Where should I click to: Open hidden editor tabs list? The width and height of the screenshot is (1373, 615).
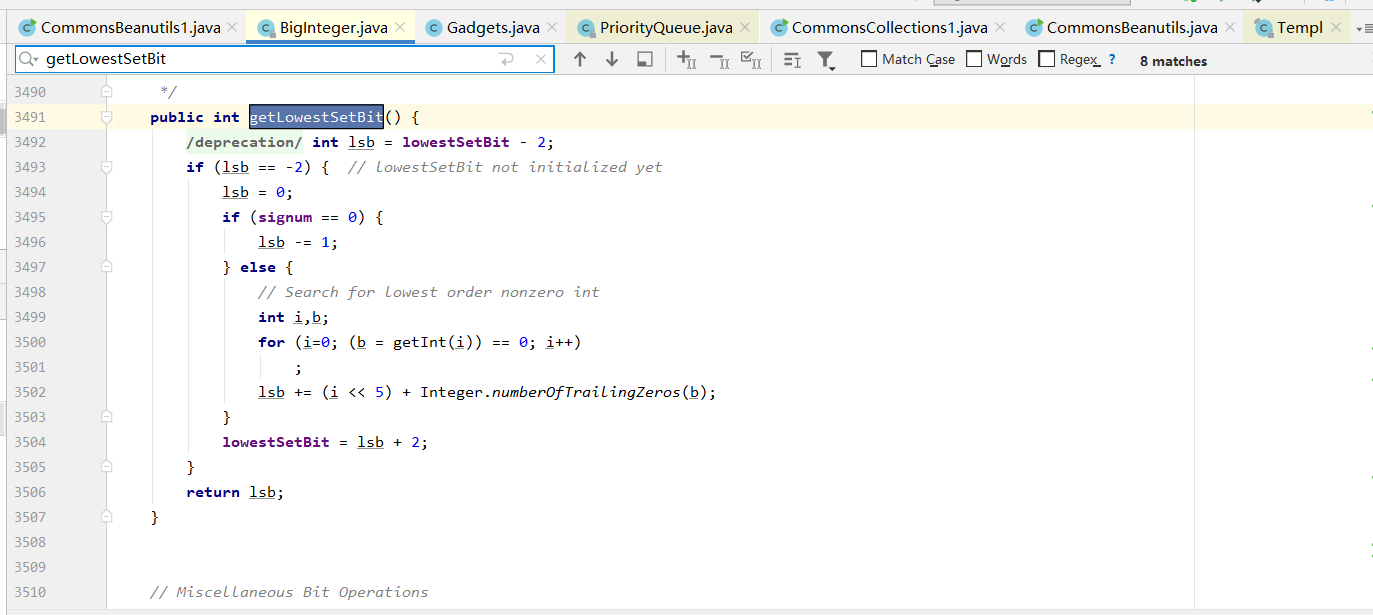pyautogui.click(x=1362, y=29)
